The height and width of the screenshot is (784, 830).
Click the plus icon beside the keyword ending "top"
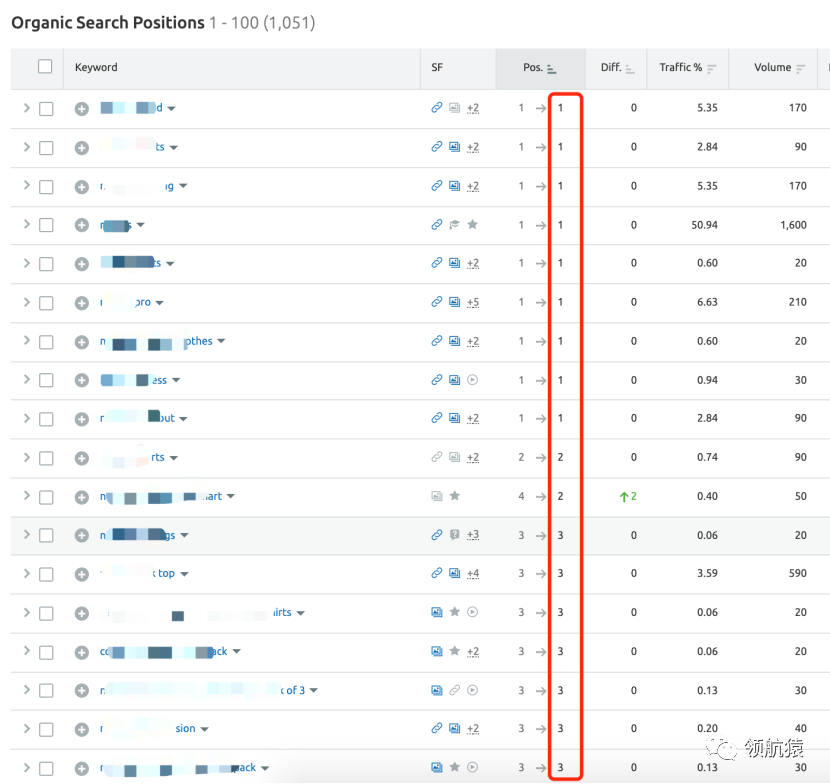(x=82, y=574)
